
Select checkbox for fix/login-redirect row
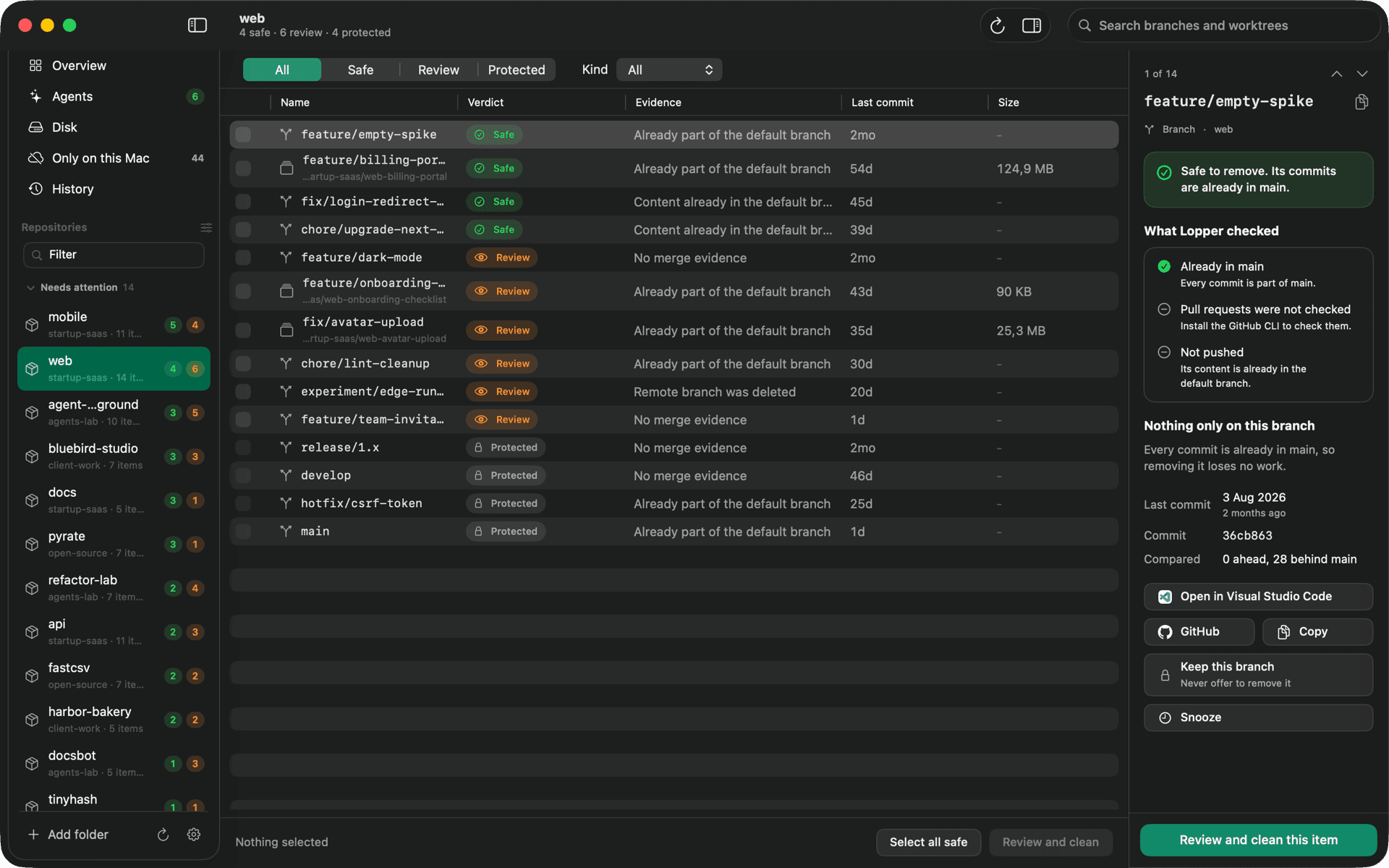(x=244, y=202)
